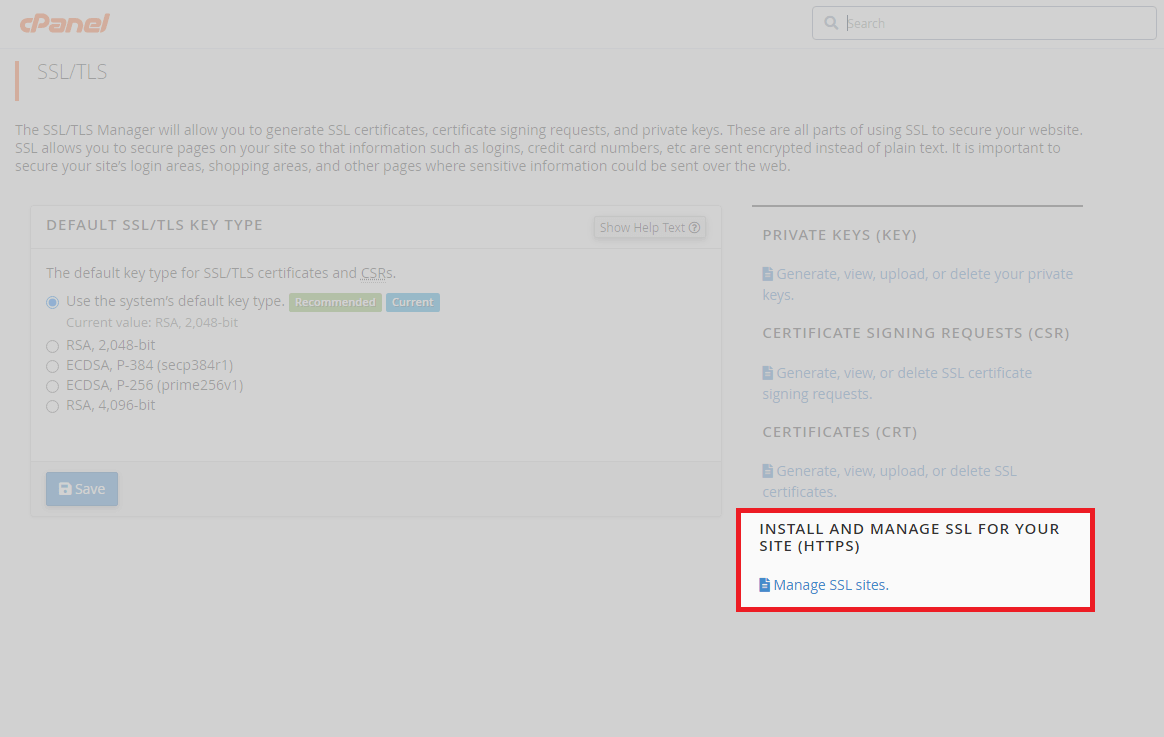Choose the ECDSA, P-256 (prime256v1) option
Viewport: 1164px width, 737px height.
coord(52,385)
